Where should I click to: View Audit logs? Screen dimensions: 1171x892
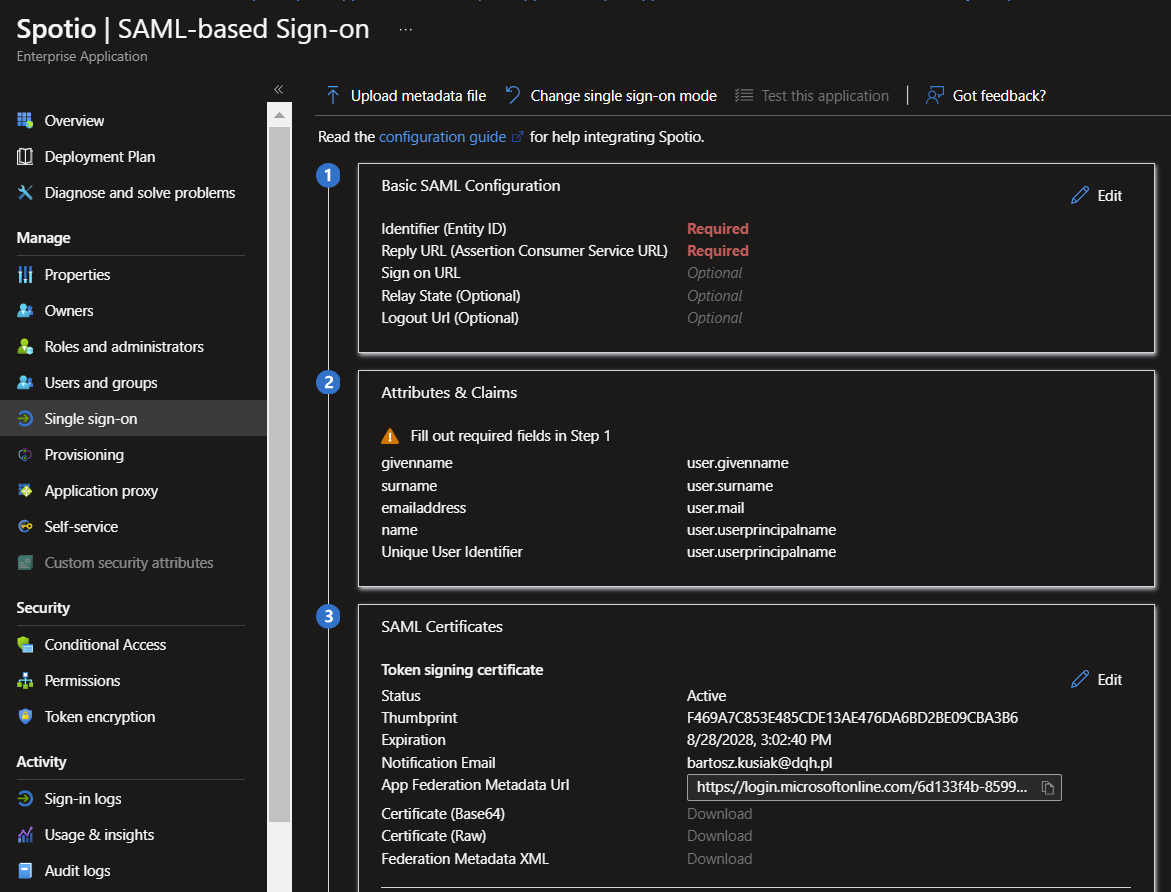pyautogui.click(x=78, y=870)
